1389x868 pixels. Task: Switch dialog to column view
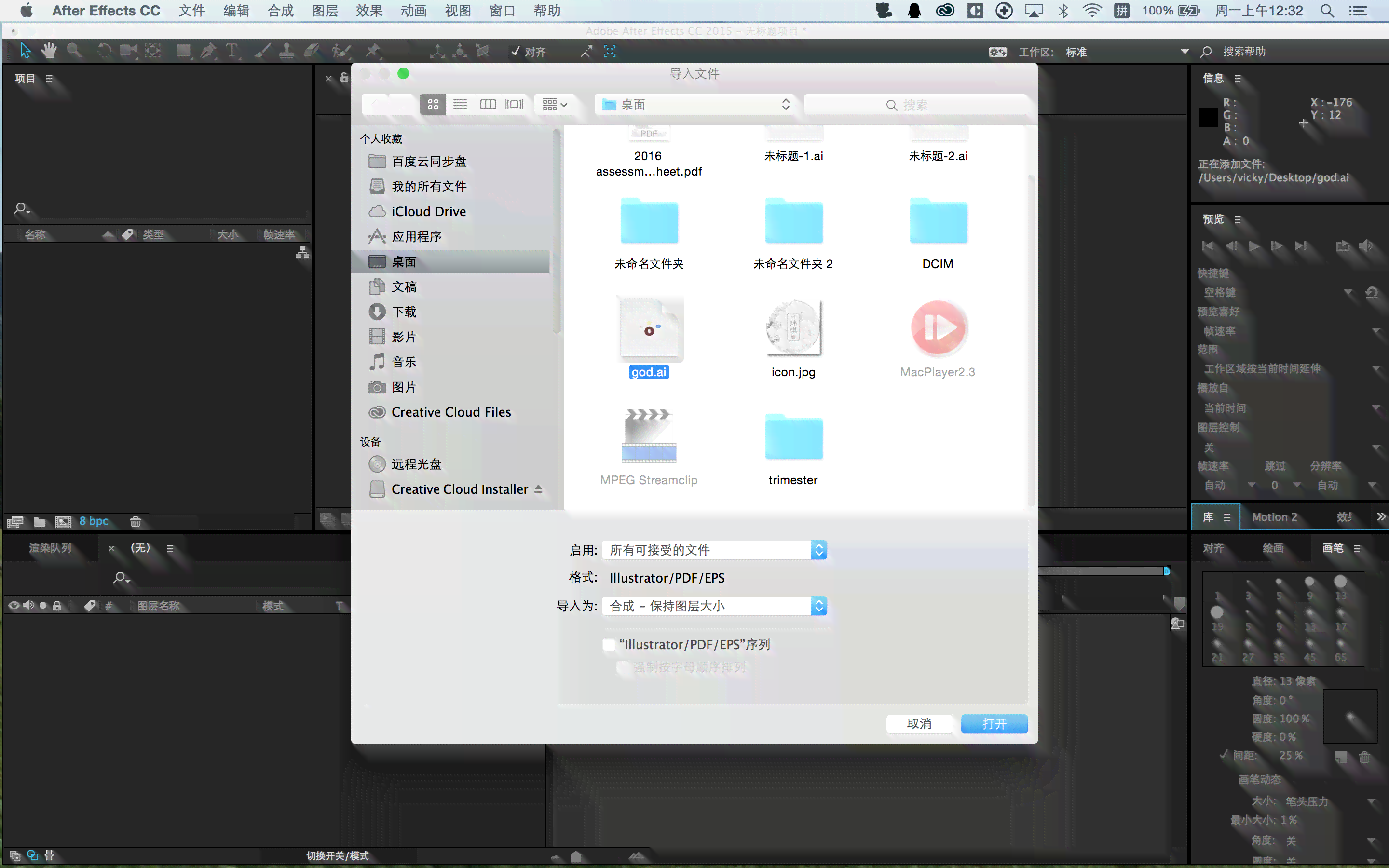[x=488, y=105]
